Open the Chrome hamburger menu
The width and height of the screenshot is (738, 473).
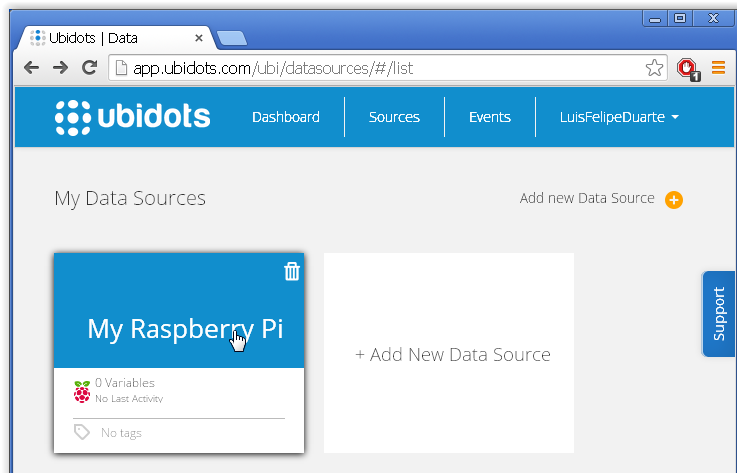tap(718, 68)
